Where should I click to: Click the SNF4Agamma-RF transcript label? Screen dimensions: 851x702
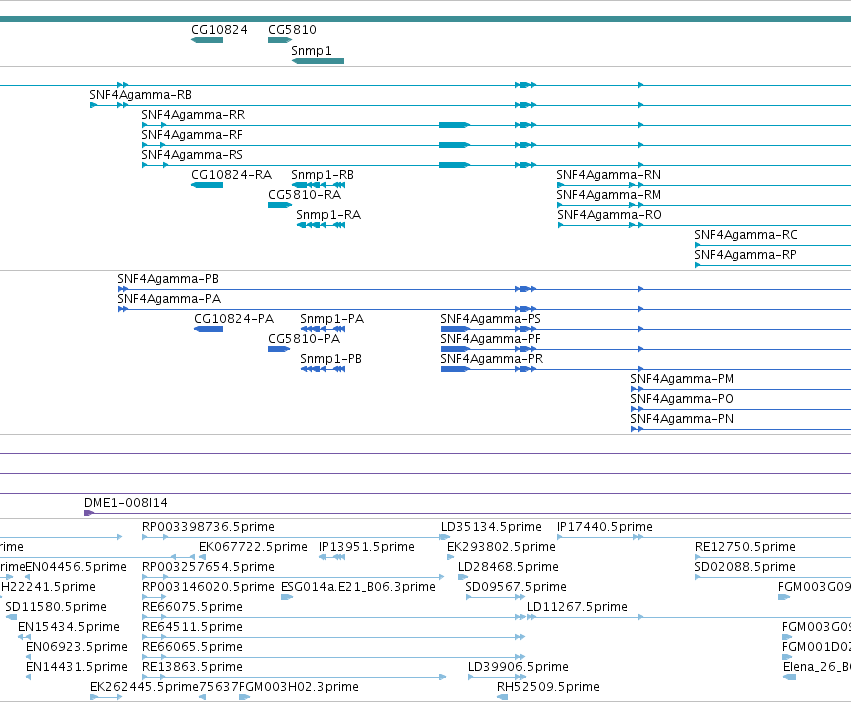[x=192, y=135]
